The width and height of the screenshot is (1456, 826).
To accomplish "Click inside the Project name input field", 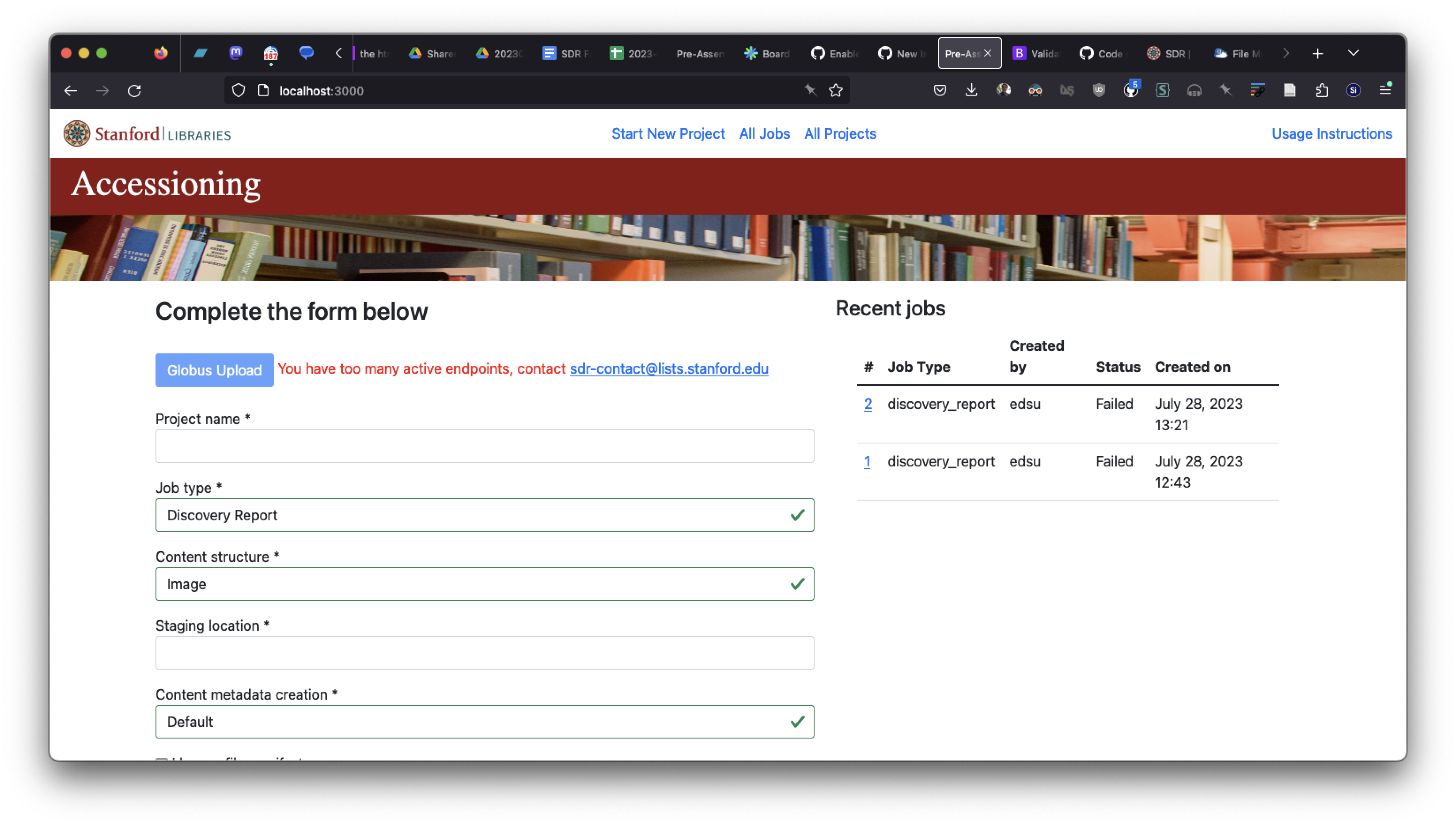I will pos(485,446).
